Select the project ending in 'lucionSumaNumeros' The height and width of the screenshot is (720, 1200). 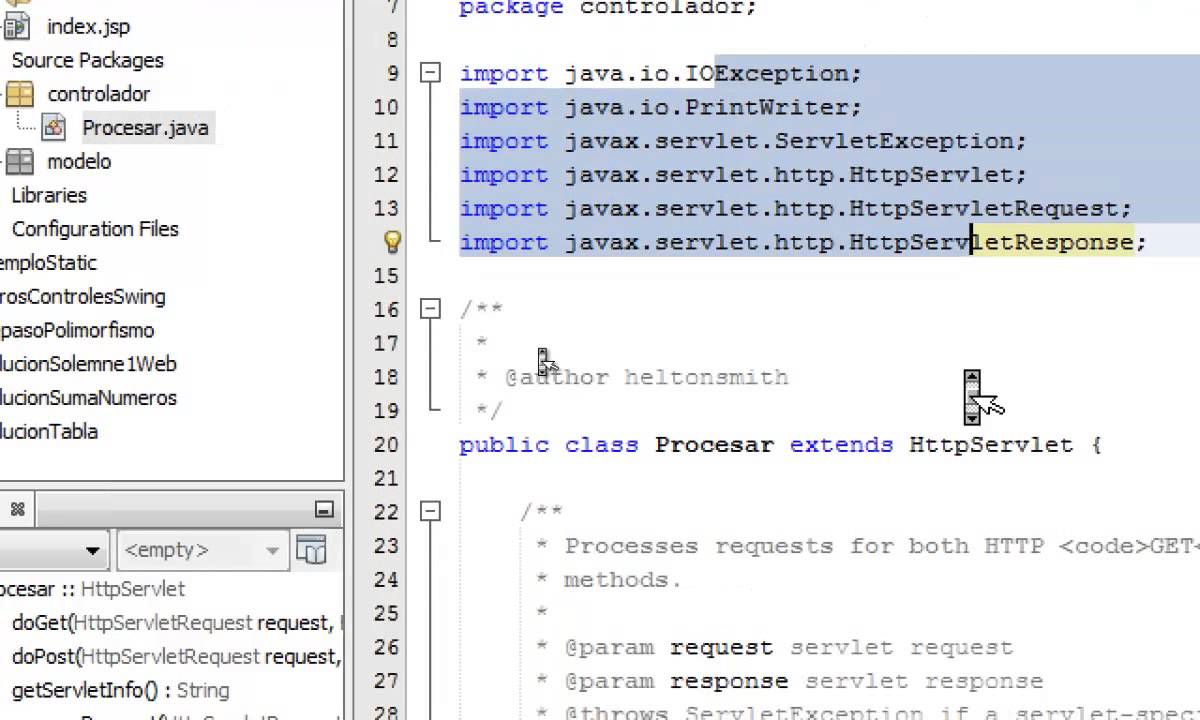(x=88, y=398)
